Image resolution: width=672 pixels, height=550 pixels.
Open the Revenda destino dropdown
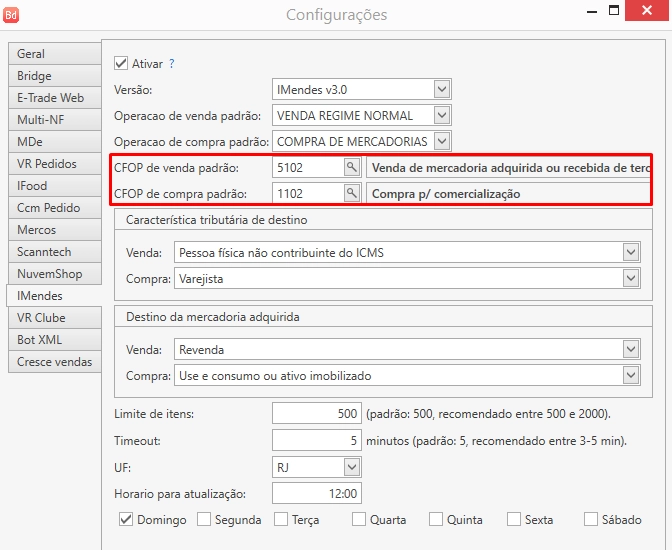pyautogui.click(x=631, y=349)
